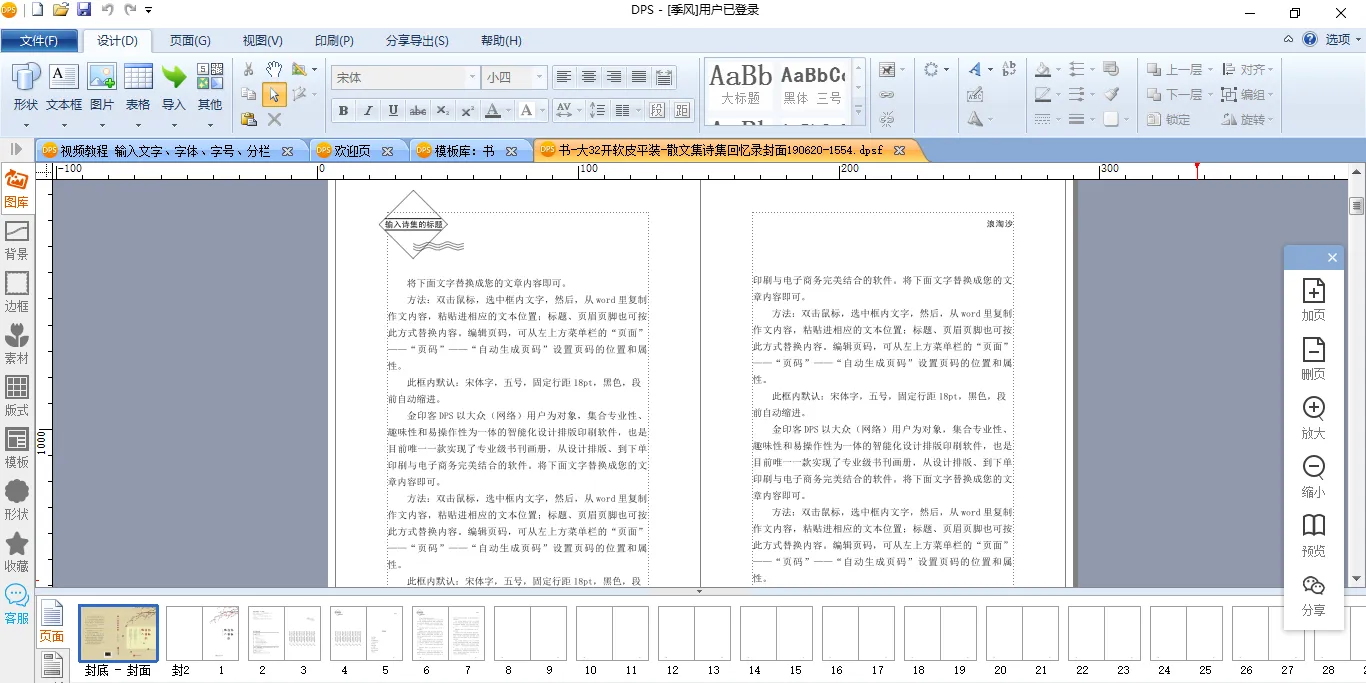Insert a shape with 形状 tool
1366x683 pixels.
click(x=25, y=87)
